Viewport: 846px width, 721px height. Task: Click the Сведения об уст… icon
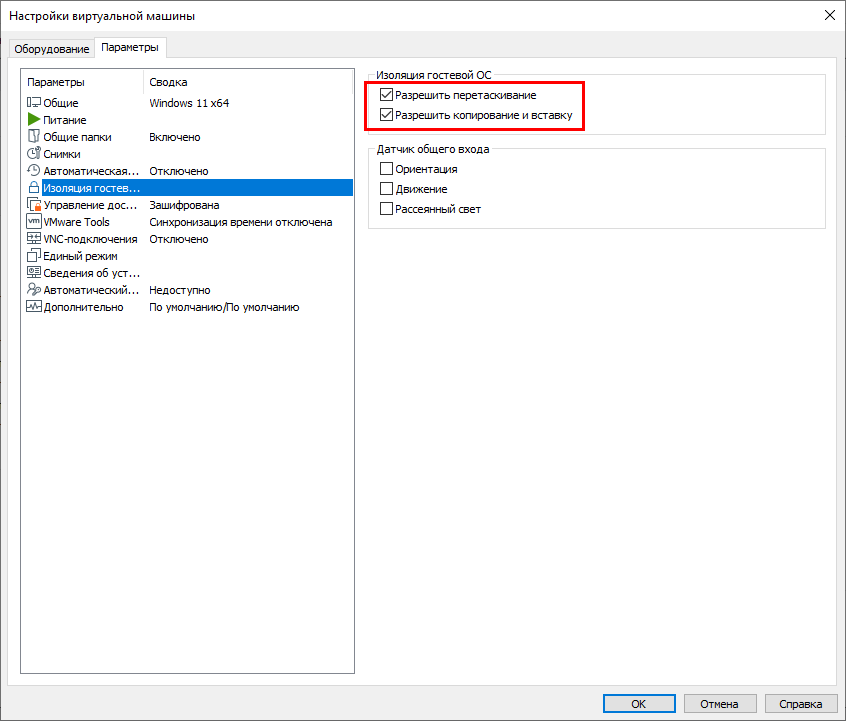[33, 273]
